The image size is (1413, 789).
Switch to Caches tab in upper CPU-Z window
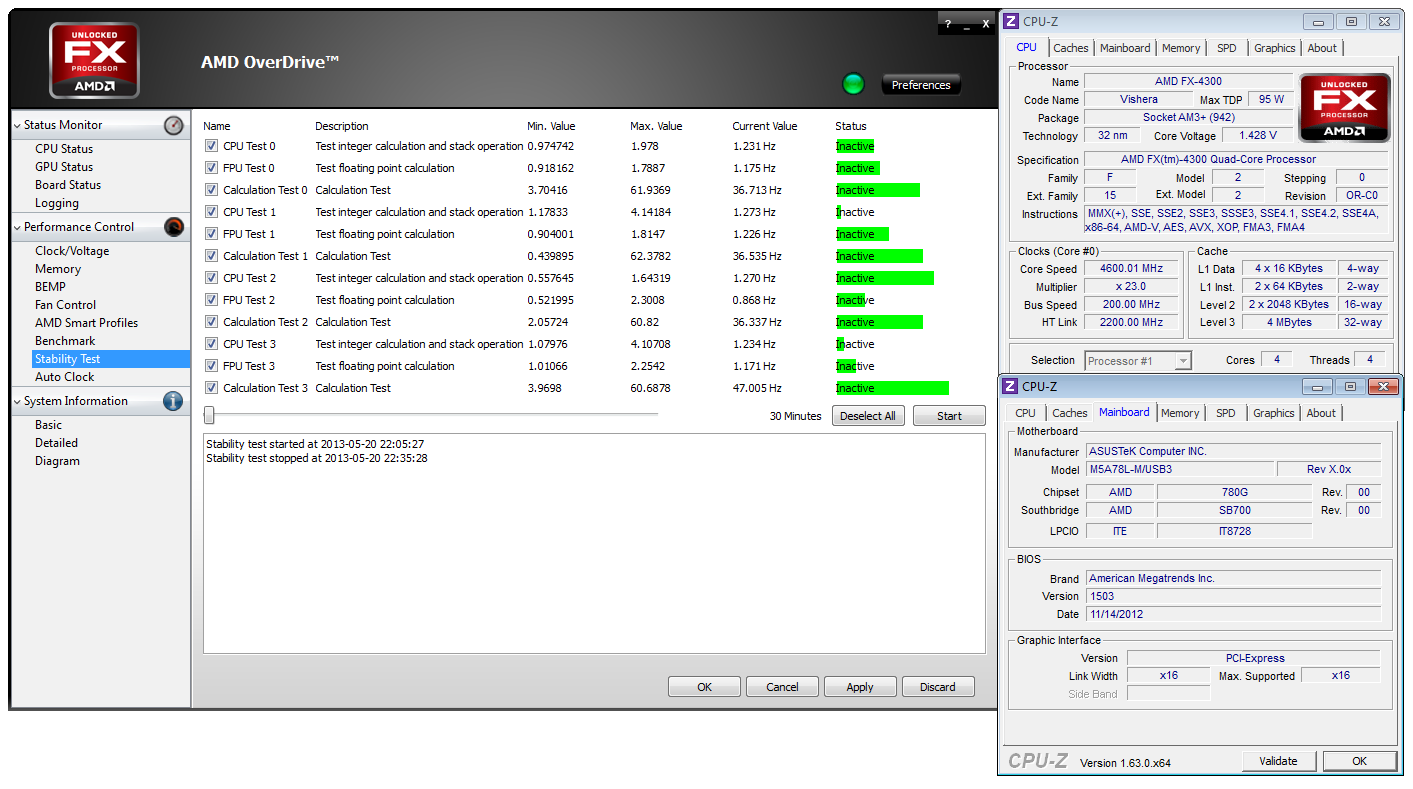[1071, 48]
